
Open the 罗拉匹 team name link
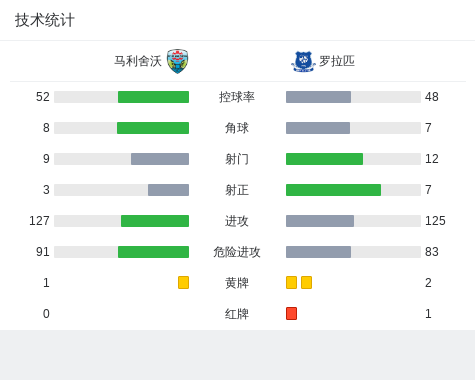(x=337, y=61)
